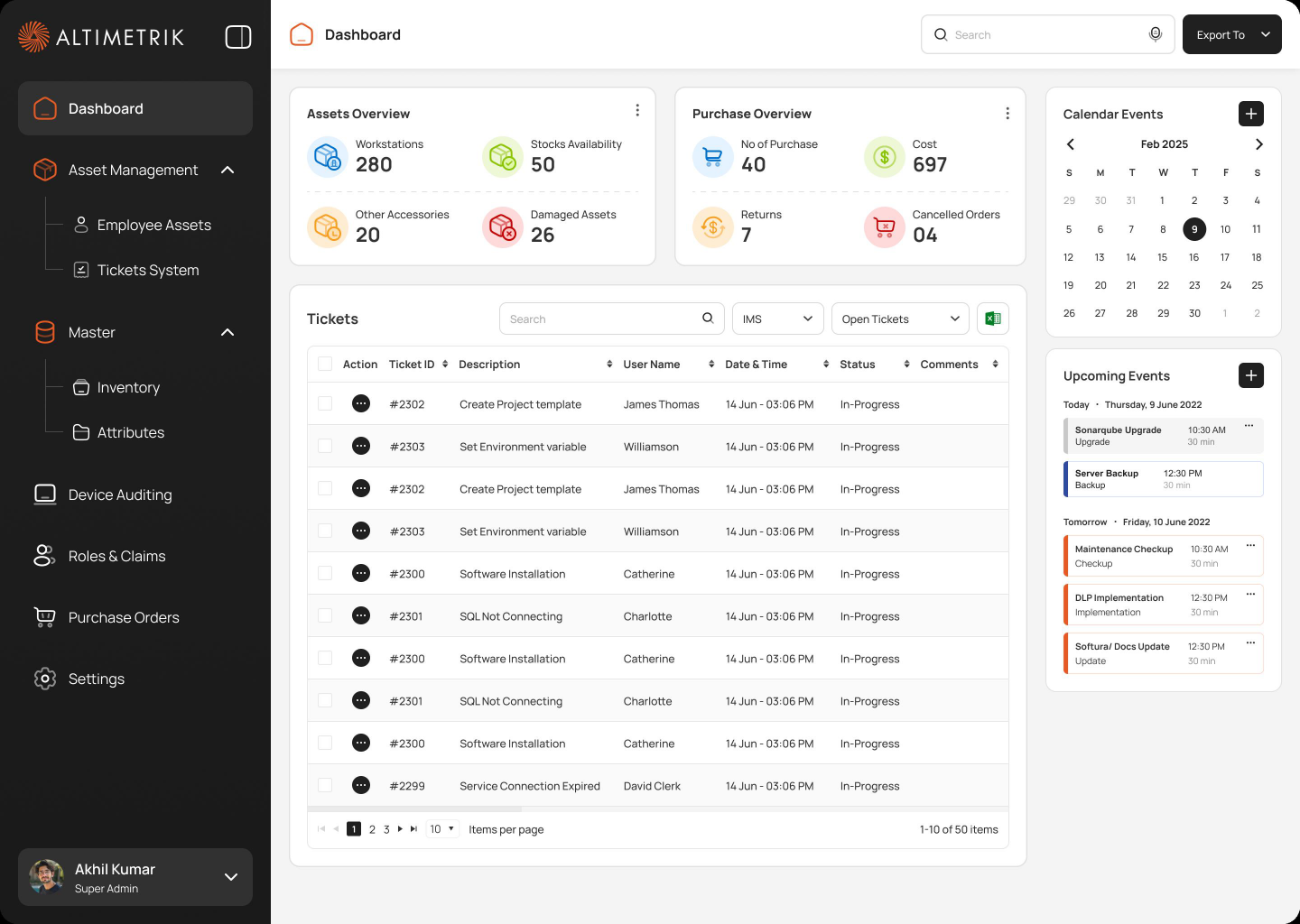Image resolution: width=1300 pixels, height=924 pixels.
Task: Open Roles & Claims section
Action: coord(99,556)
